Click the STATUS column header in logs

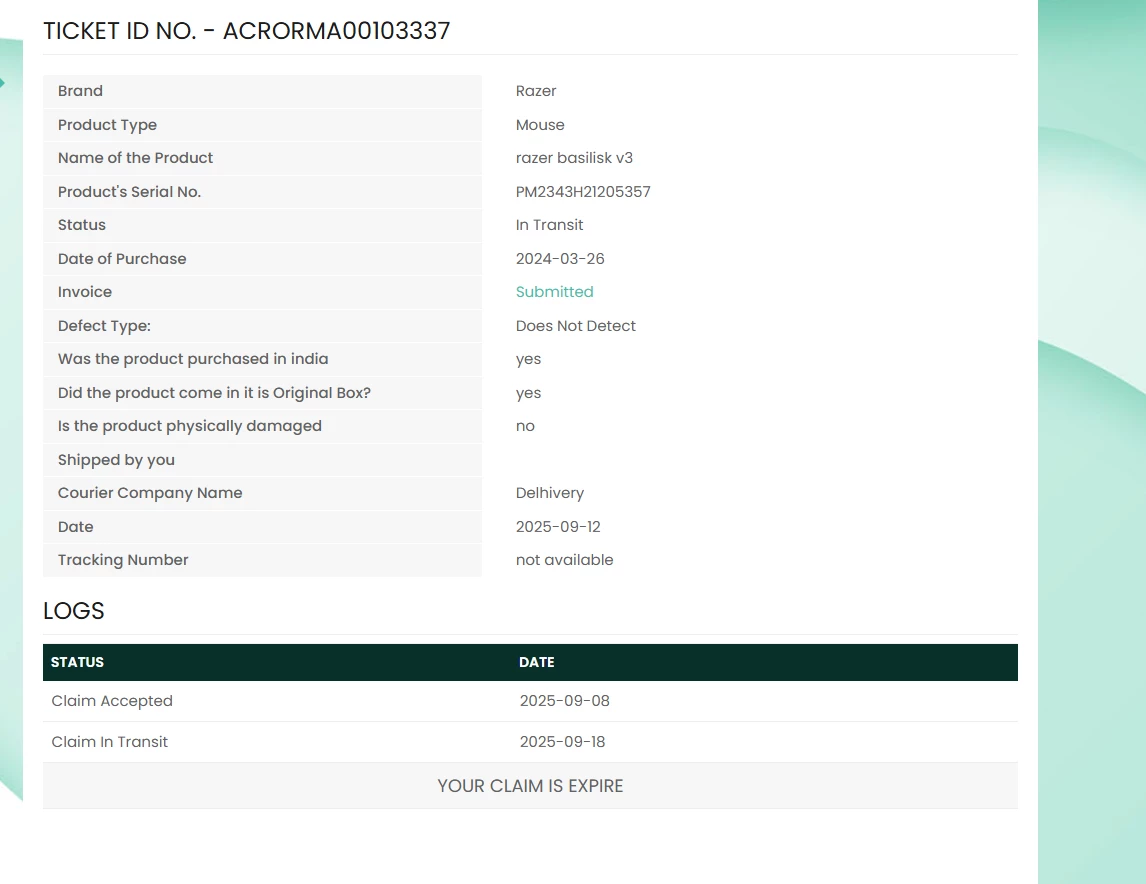[x=77, y=662]
